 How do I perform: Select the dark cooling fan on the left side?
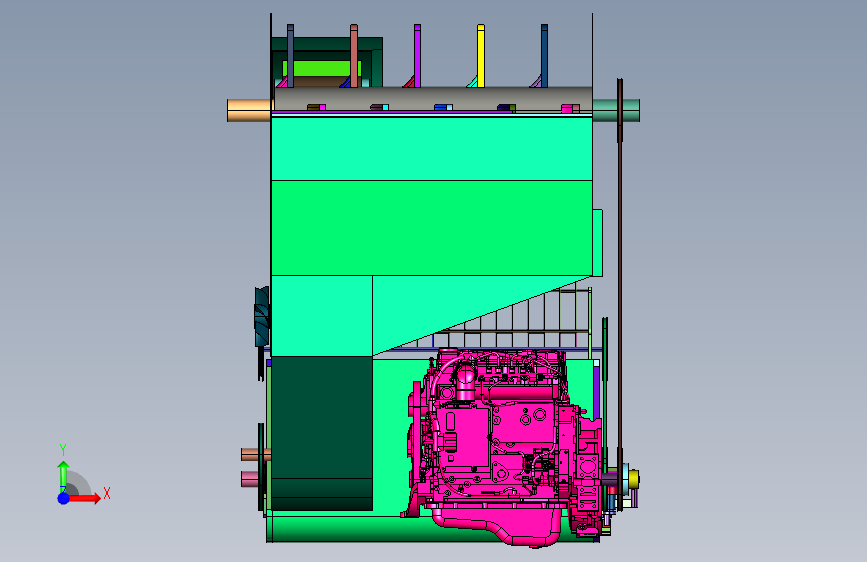[x=262, y=316]
